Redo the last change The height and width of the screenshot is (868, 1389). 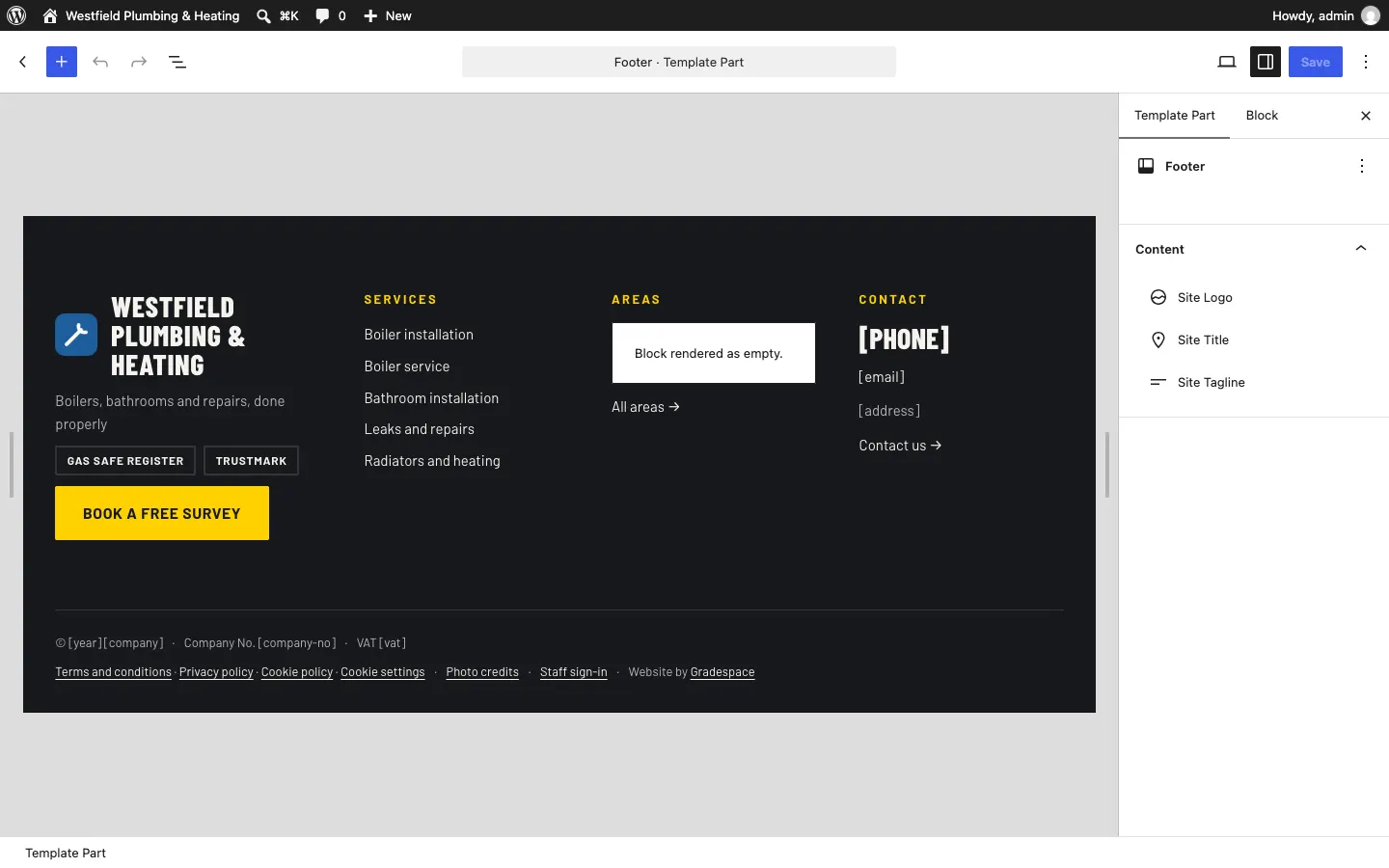(139, 62)
